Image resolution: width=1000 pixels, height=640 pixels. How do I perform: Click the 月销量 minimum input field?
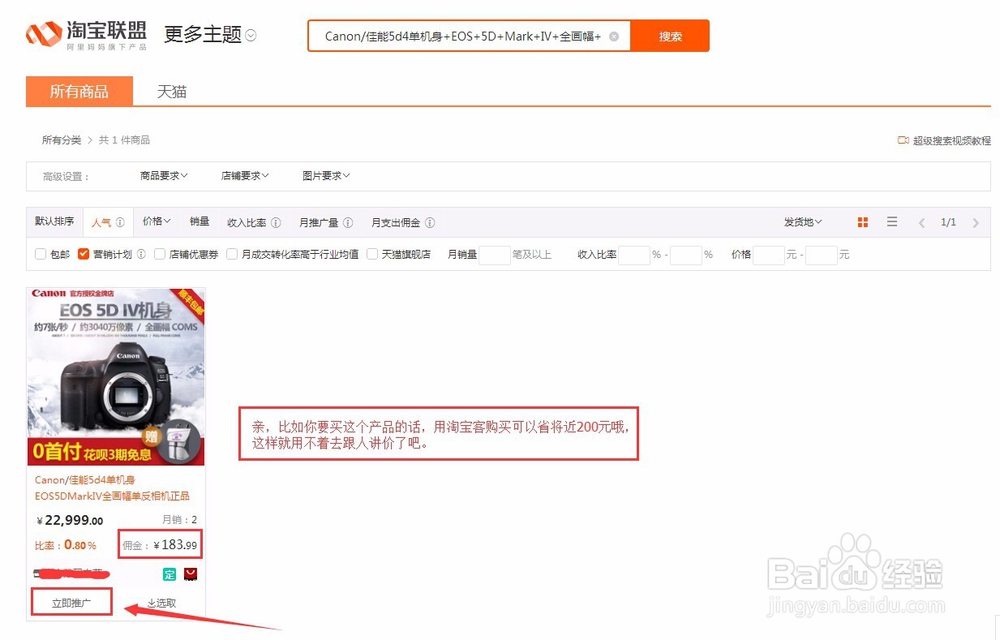click(x=494, y=255)
